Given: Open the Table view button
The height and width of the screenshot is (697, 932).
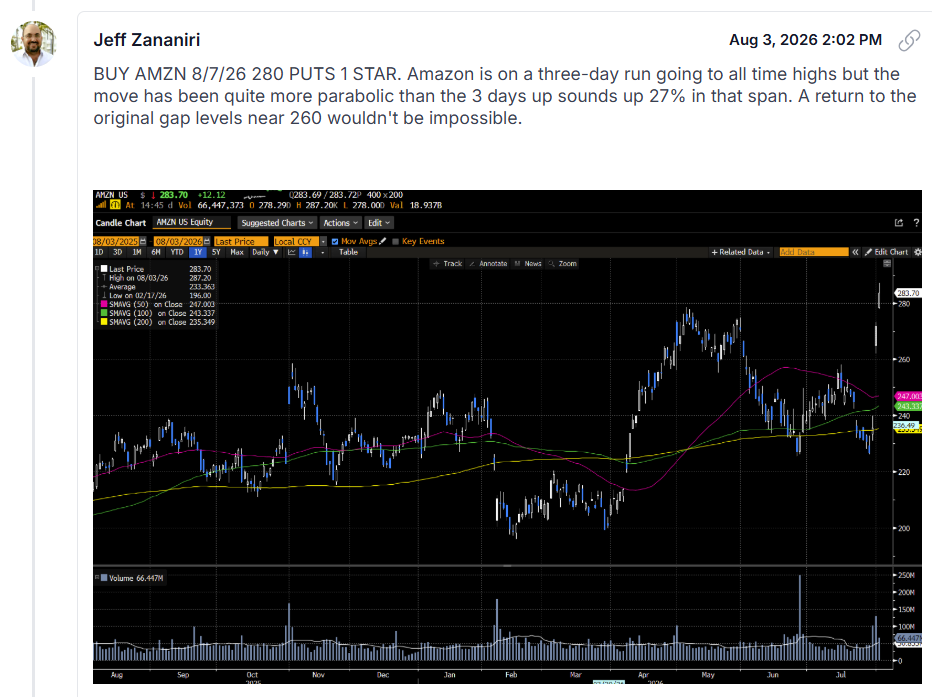Looking at the screenshot, I should (348, 252).
